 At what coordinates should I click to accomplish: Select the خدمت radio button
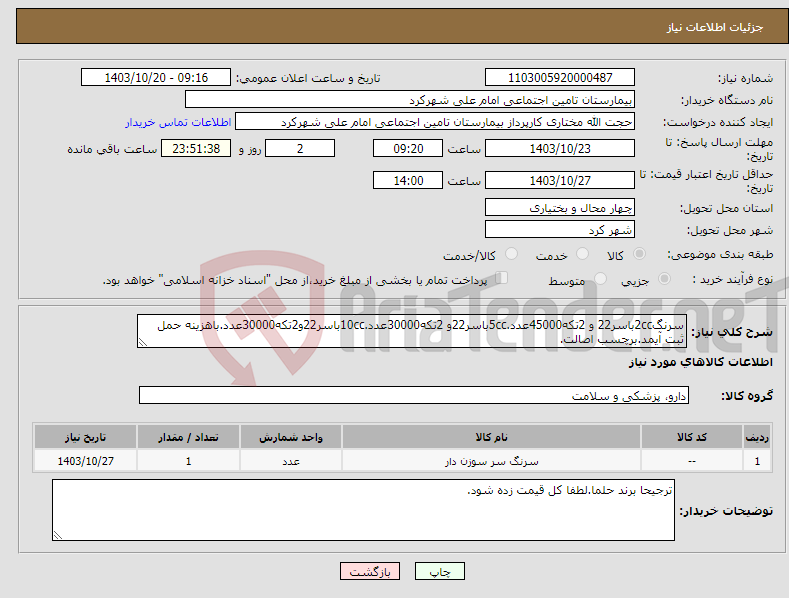pyautogui.click(x=582, y=254)
